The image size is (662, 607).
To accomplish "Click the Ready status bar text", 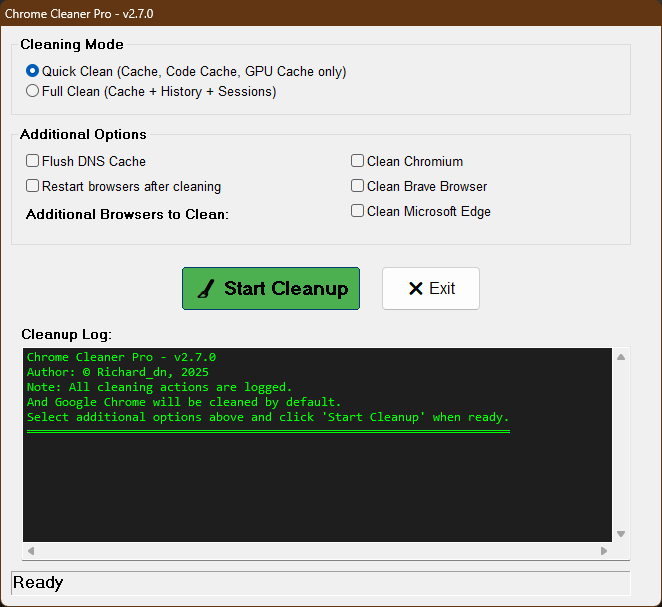I will (38, 583).
